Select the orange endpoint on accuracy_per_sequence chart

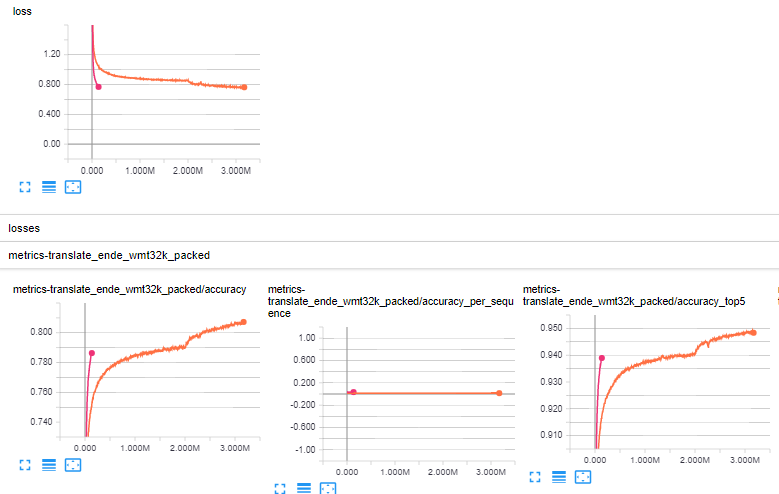point(499,393)
